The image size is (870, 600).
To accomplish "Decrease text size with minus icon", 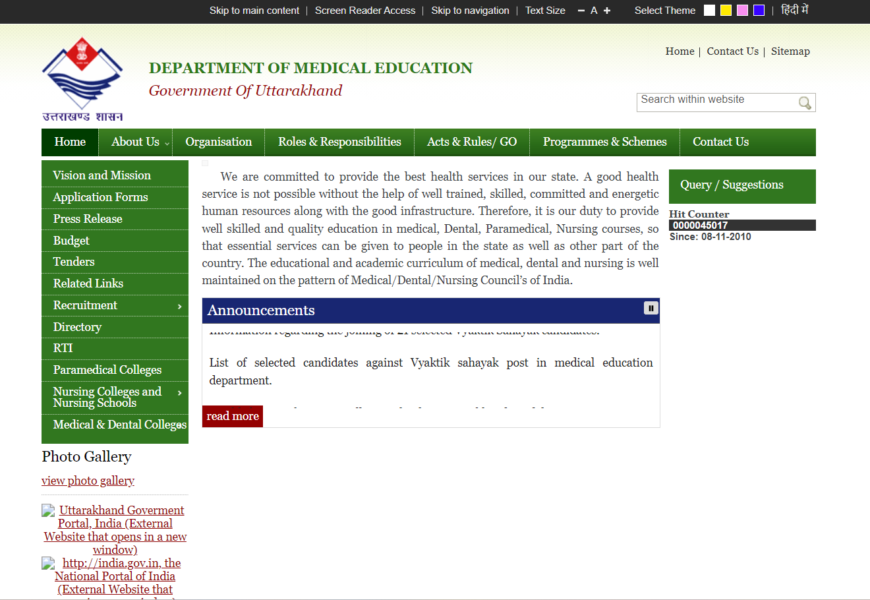I will [x=581, y=11].
